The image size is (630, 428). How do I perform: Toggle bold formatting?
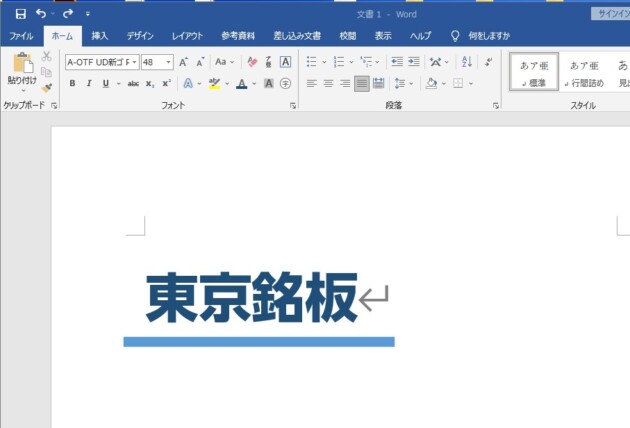tap(72, 83)
